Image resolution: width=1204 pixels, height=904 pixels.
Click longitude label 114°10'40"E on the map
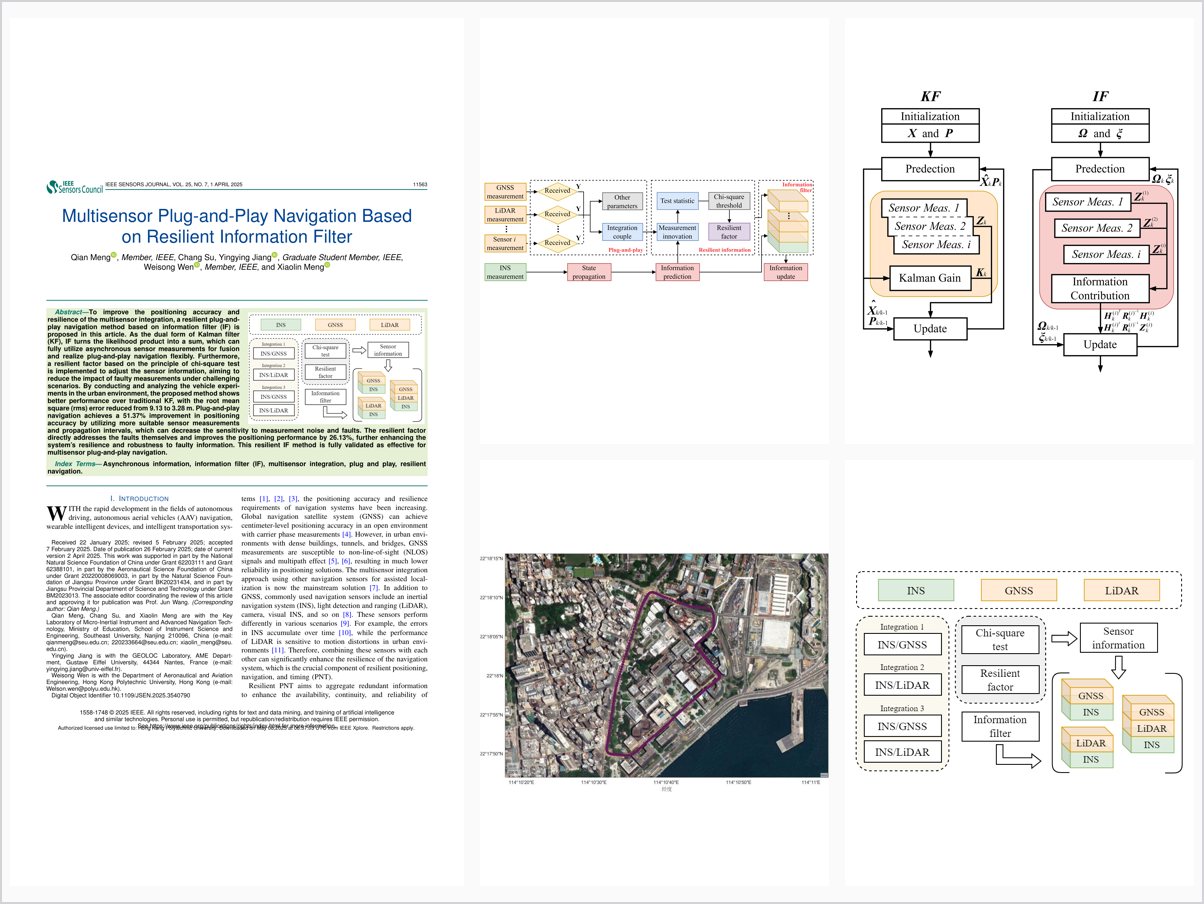665,781
